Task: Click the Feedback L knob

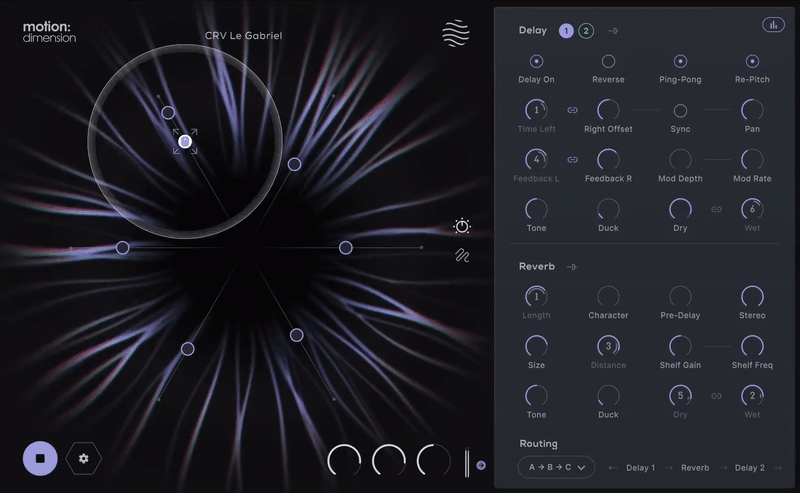Action: (536, 160)
